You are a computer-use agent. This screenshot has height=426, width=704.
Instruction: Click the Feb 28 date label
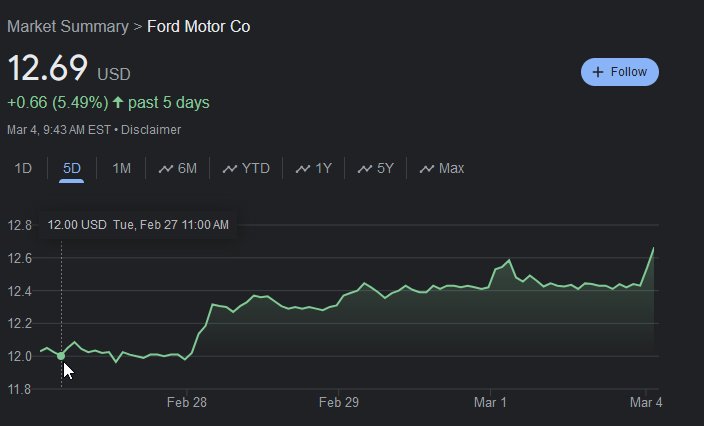(x=187, y=402)
